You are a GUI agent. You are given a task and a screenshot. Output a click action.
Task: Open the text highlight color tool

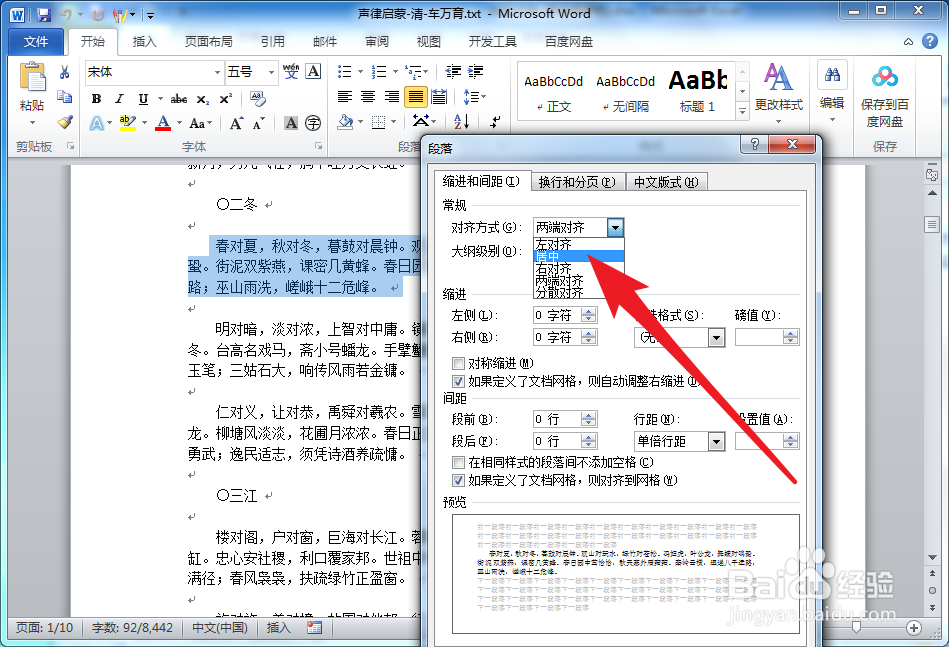(x=126, y=121)
